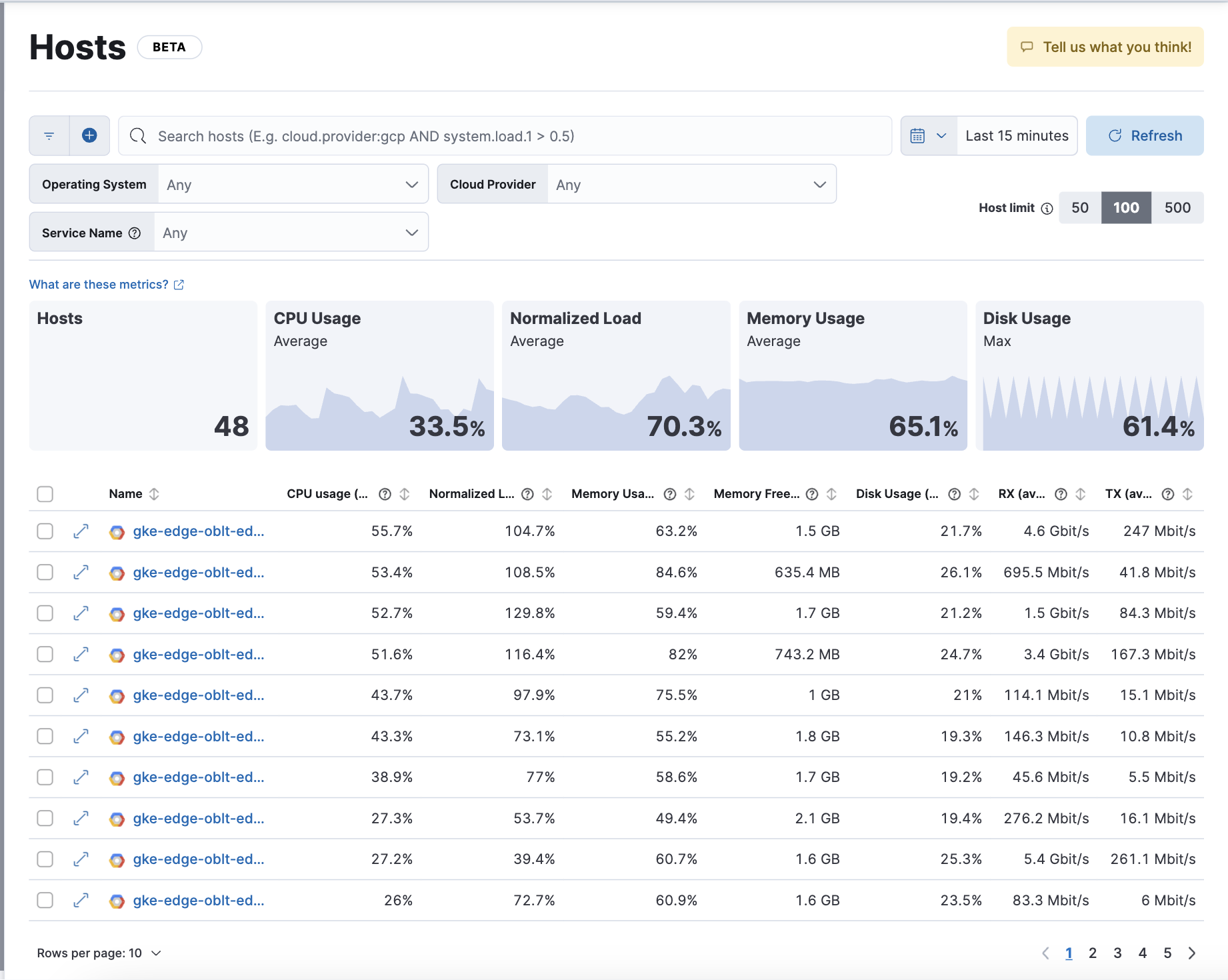
Task: Set host limit to 50
Action: (1080, 208)
